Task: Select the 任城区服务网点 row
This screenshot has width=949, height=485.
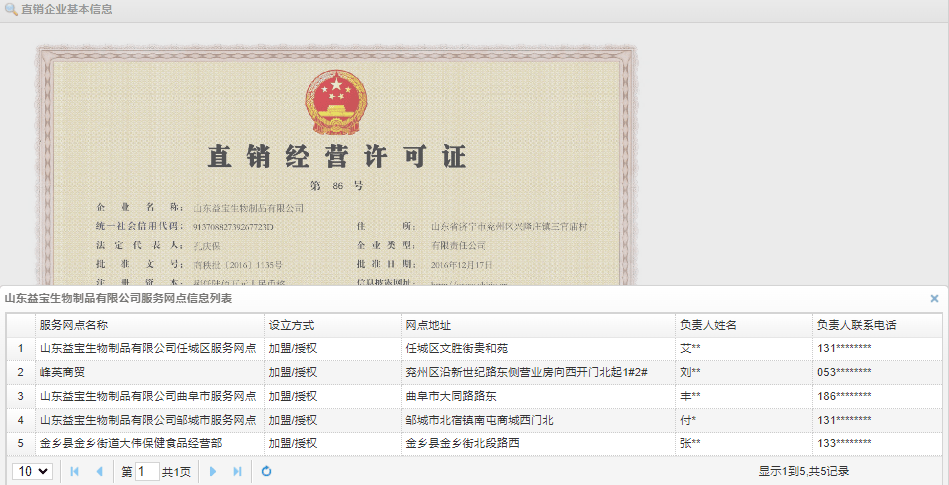Action: tap(148, 348)
